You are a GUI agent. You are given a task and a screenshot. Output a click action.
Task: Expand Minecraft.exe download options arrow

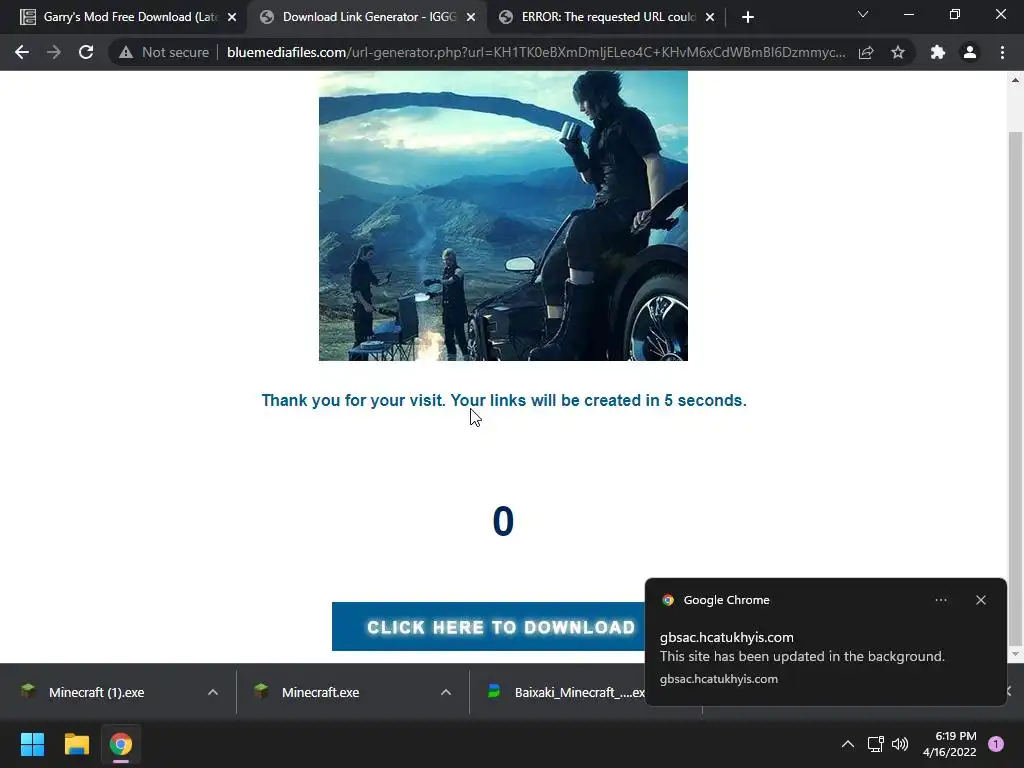(x=446, y=692)
